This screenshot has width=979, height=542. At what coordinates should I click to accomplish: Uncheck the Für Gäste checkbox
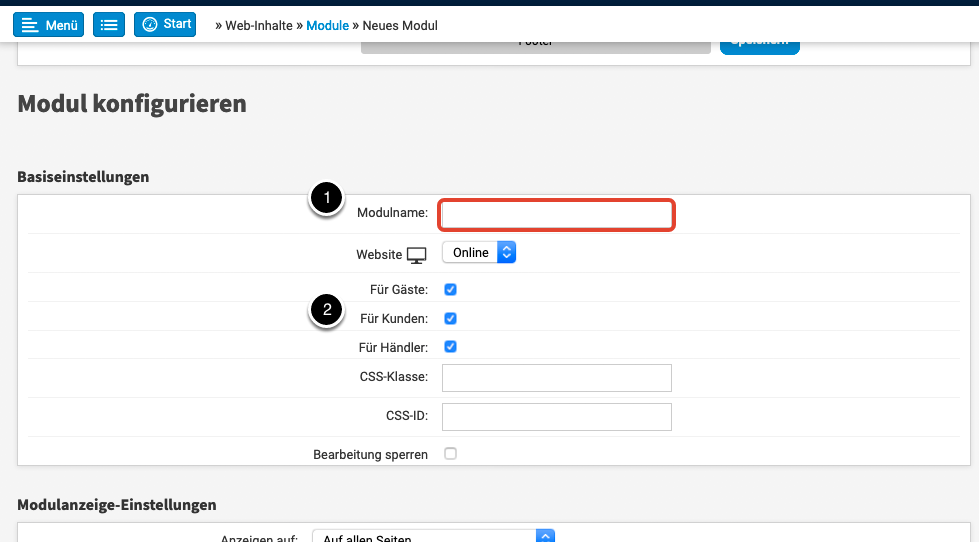(450, 290)
